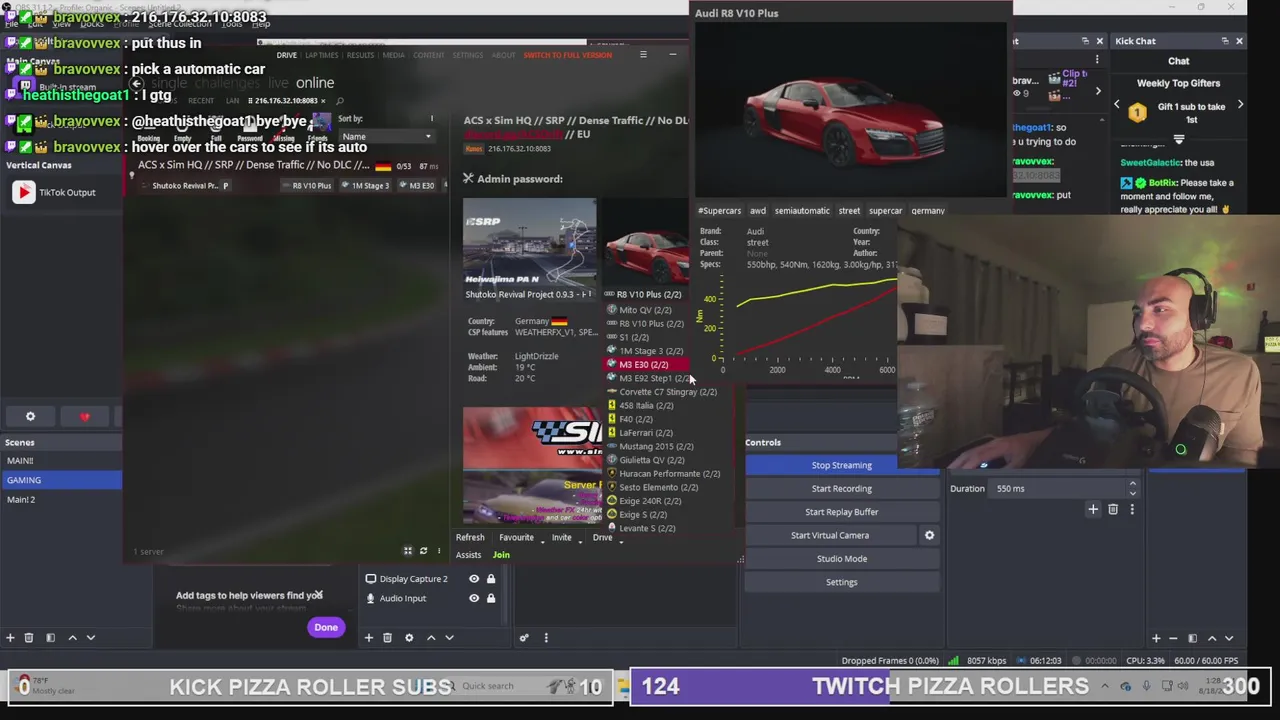Expand Weekly Top Gifters next arrow

click(1240, 105)
